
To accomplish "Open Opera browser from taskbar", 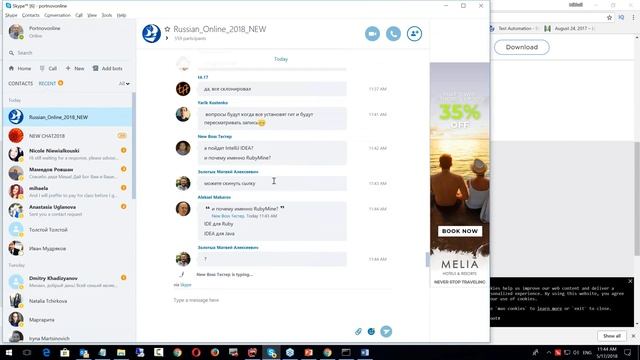I will tap(196, 352).
